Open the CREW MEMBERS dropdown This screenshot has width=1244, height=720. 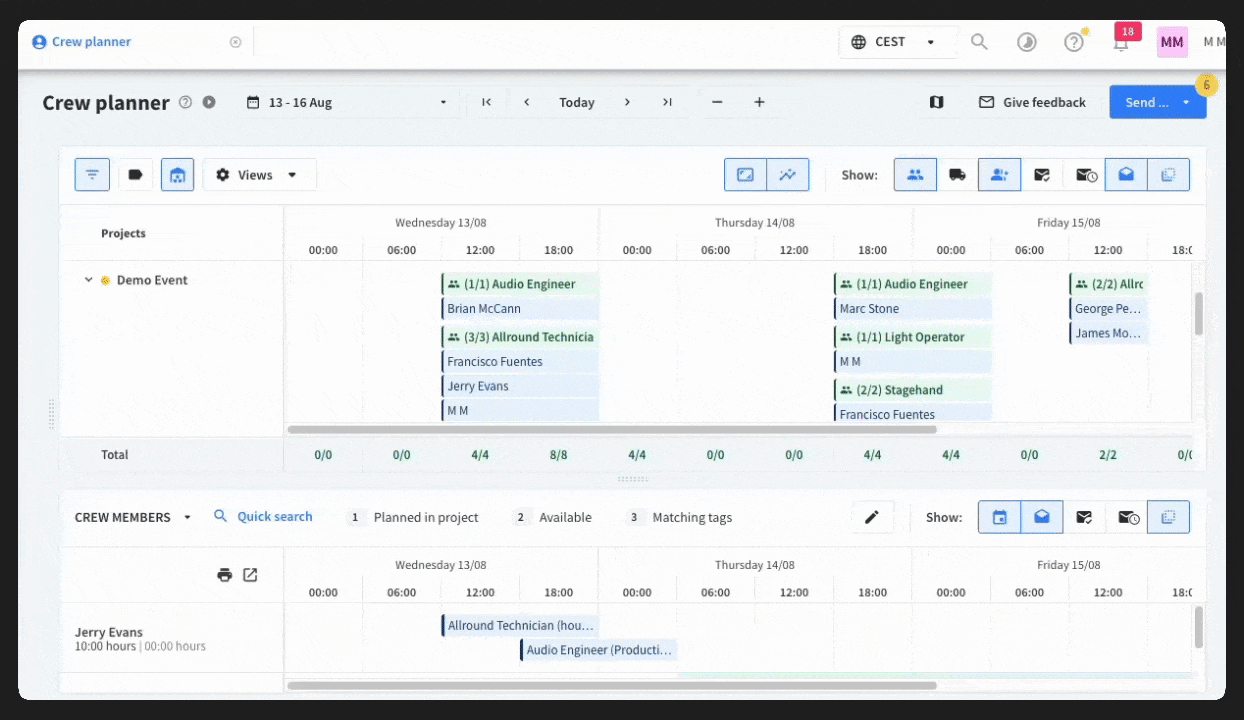(133, 517)
